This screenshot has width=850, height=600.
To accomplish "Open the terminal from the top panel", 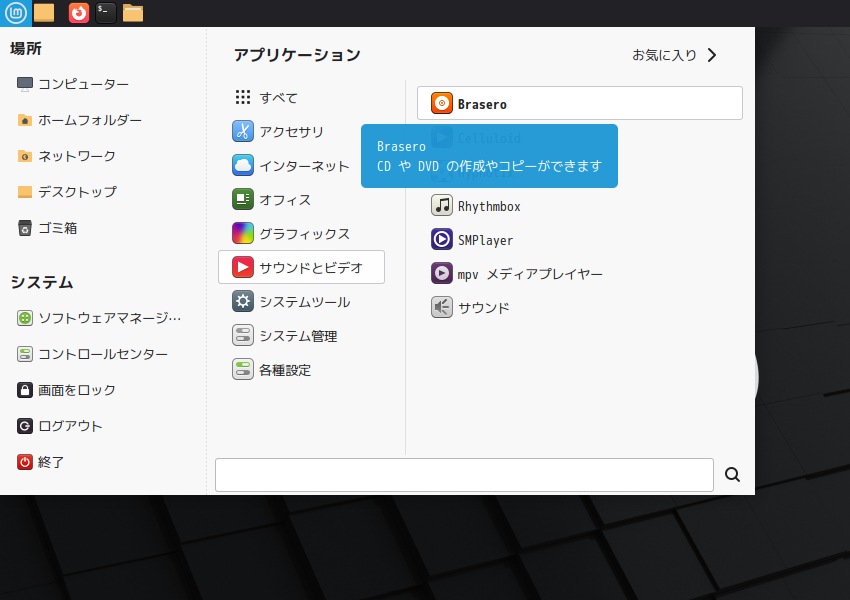I will [106, 12].
